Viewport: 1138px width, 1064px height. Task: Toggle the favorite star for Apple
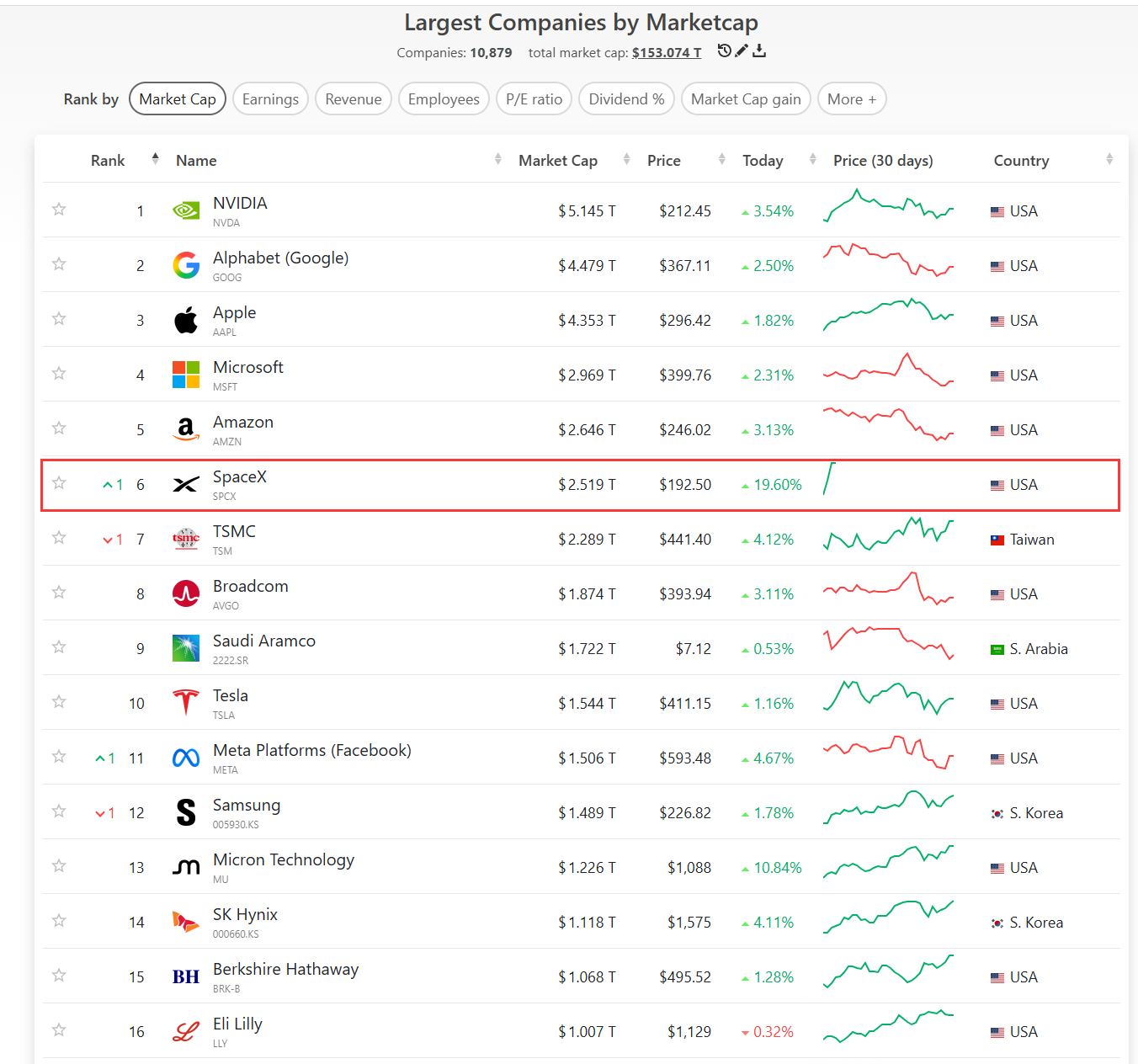[x=59, y=318]
